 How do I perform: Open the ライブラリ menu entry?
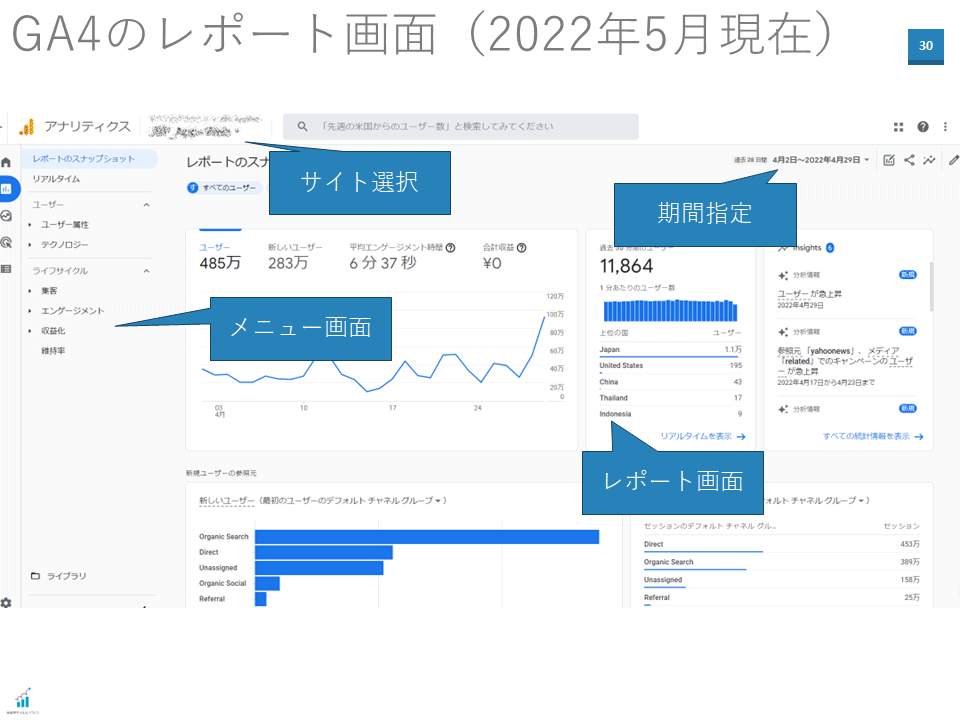coord(66,576)
